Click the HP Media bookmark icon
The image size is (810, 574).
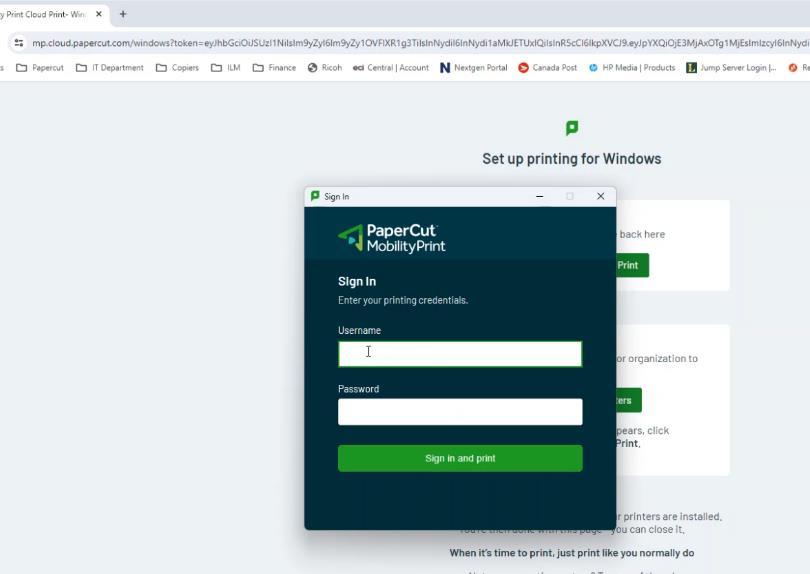point(593,68)
